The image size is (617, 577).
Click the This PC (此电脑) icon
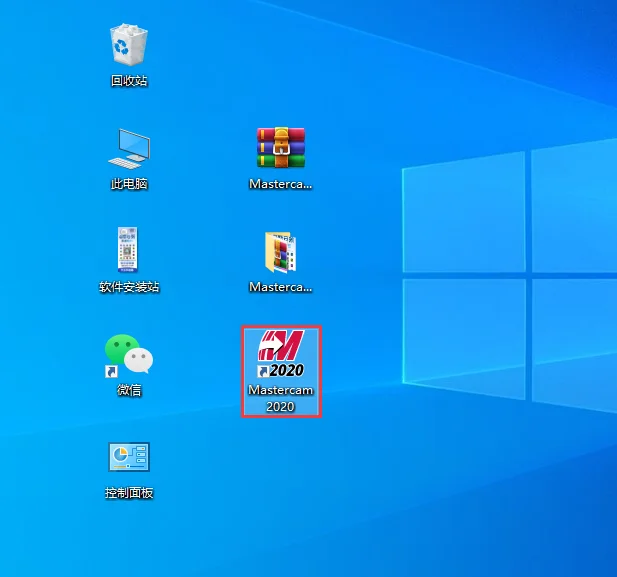(x=129, y=149)
